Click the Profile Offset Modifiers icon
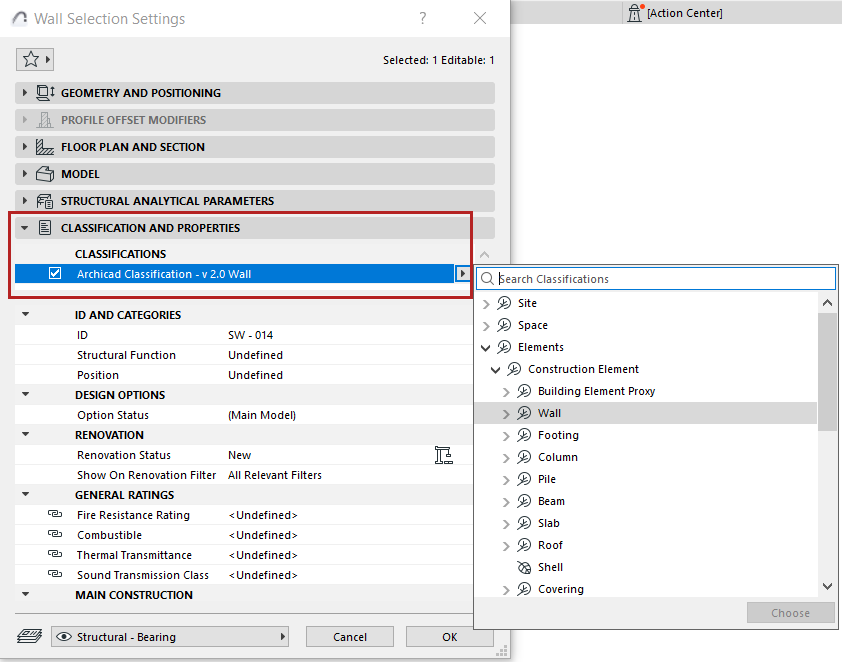842x662 pixels. click(45, 120)
